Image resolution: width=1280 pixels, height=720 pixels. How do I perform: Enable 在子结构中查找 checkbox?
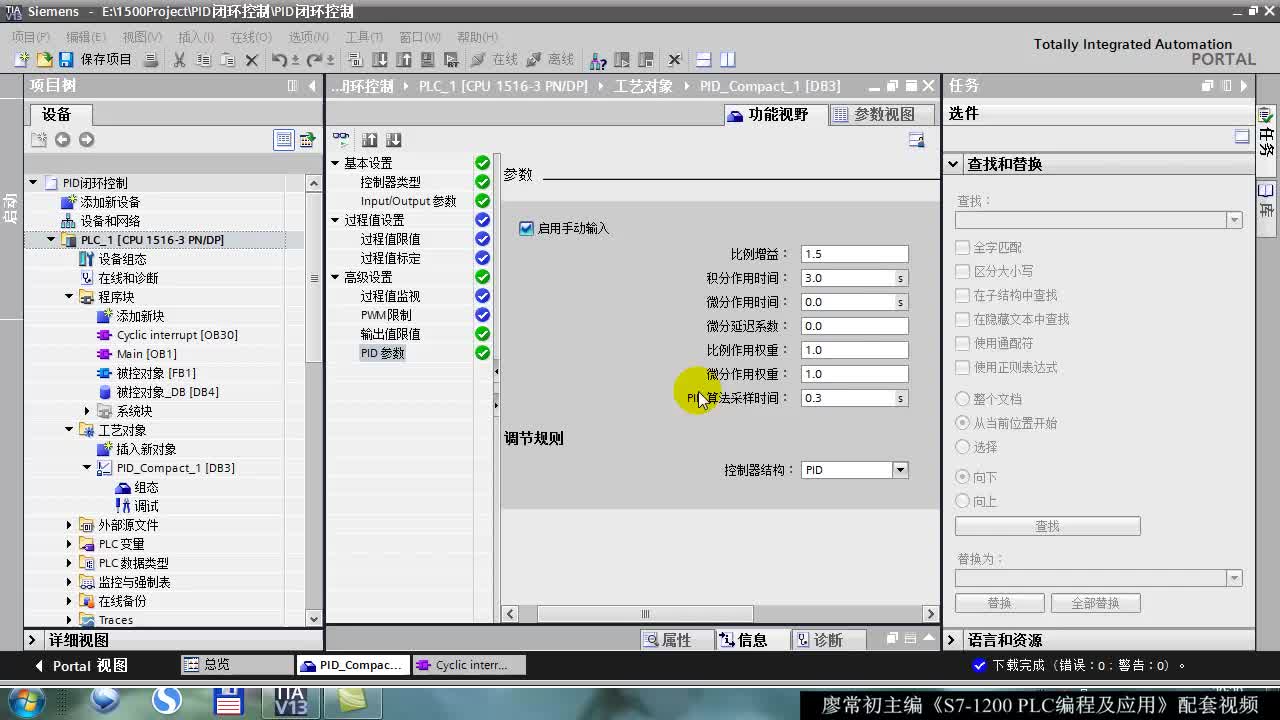tap(962, 295)
